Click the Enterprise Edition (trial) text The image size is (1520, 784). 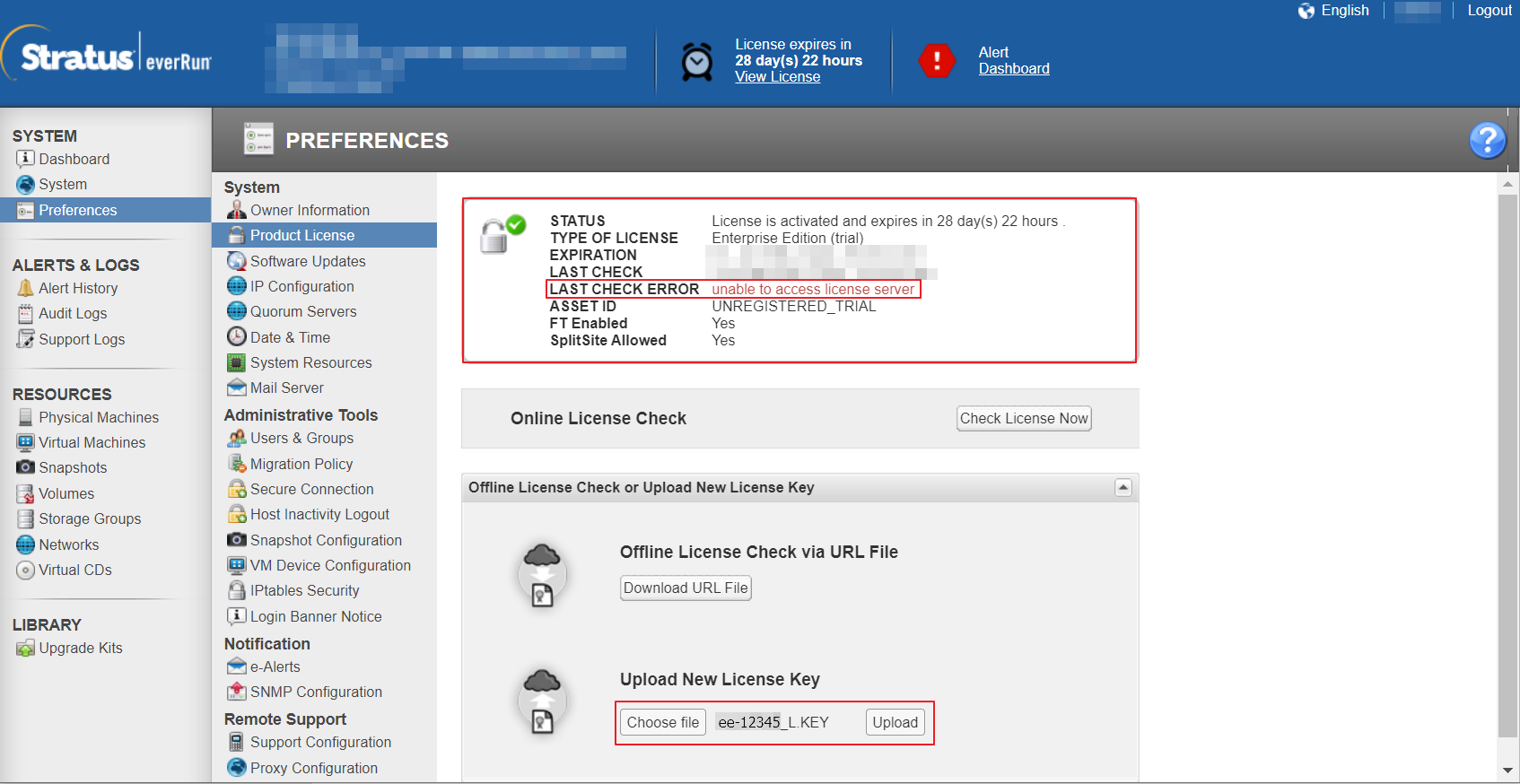coord(788,238)
